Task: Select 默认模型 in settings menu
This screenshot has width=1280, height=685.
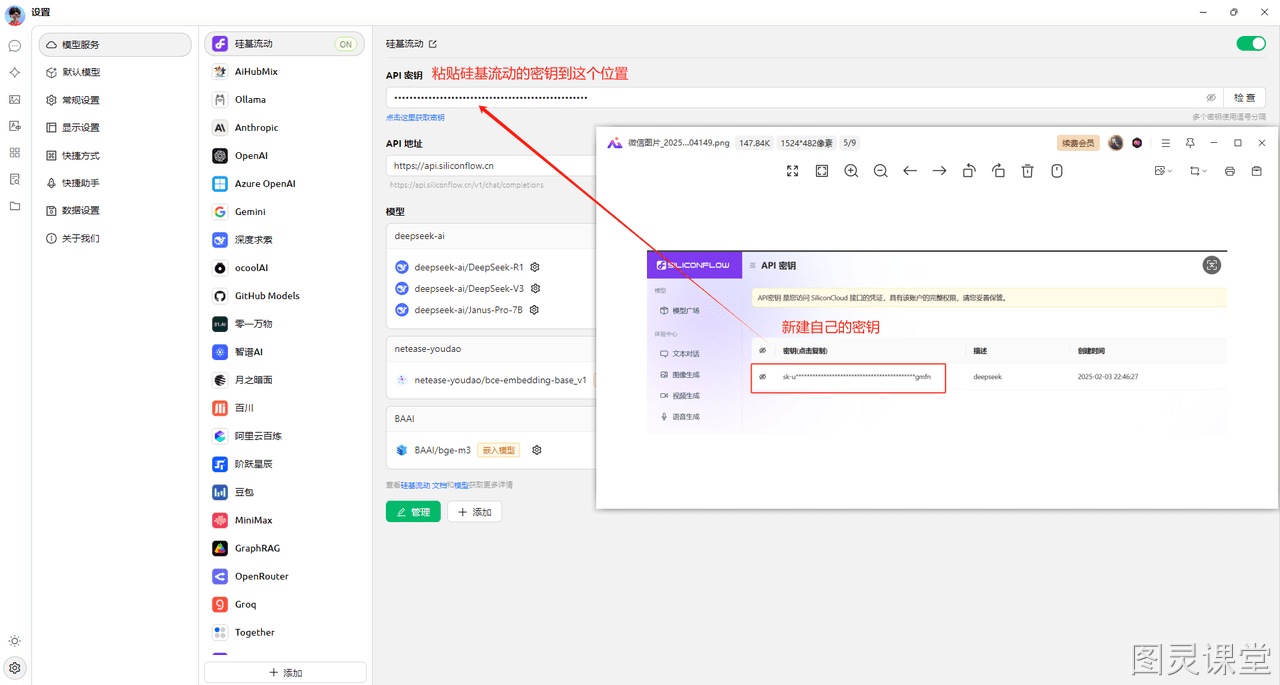Action: click(115, 72)
